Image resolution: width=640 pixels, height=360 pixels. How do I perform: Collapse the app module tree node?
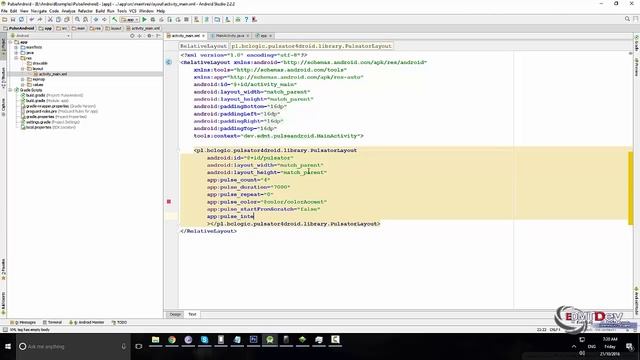tap(11, 42)
